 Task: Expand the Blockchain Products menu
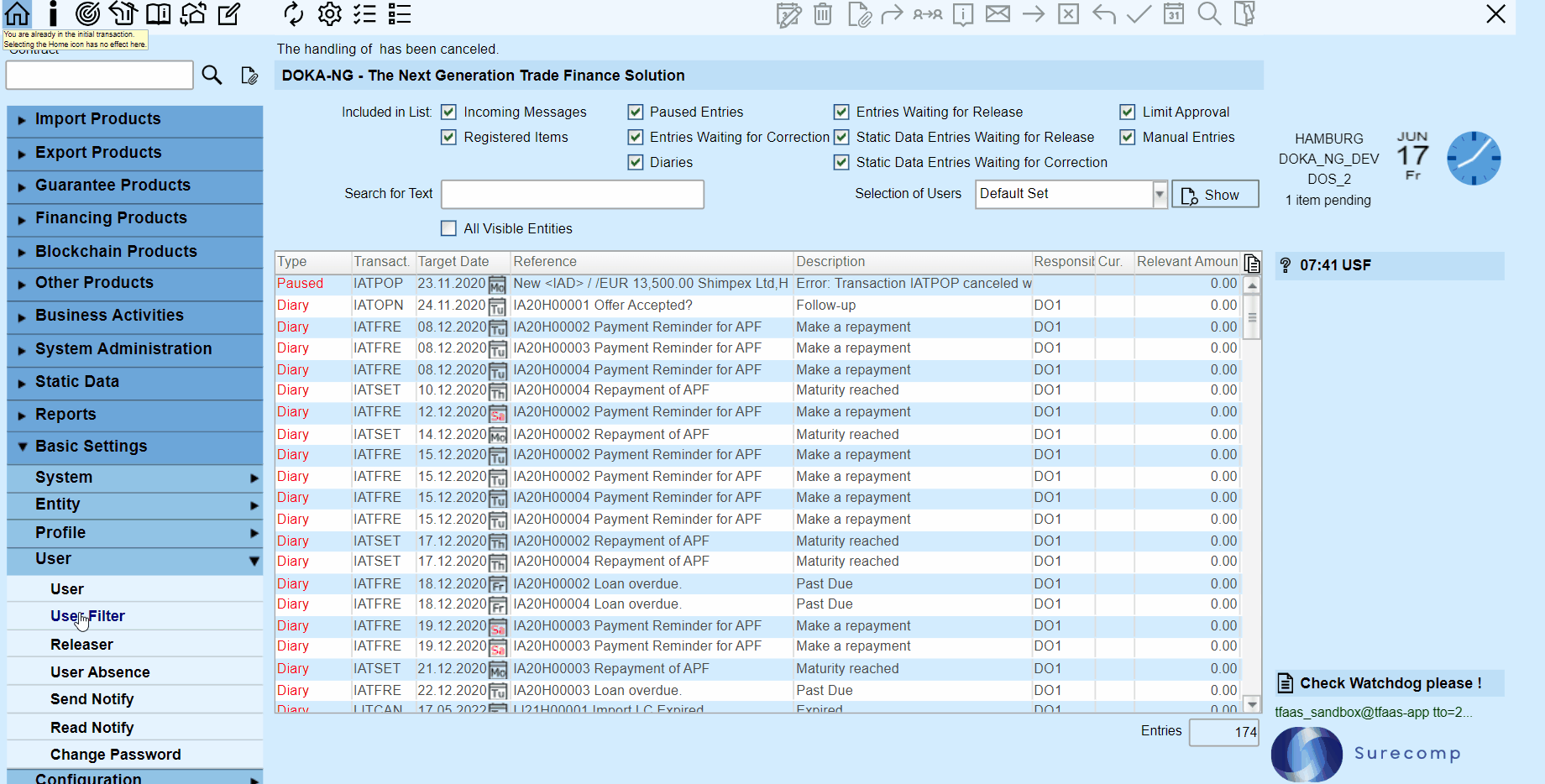pos(134,252)
